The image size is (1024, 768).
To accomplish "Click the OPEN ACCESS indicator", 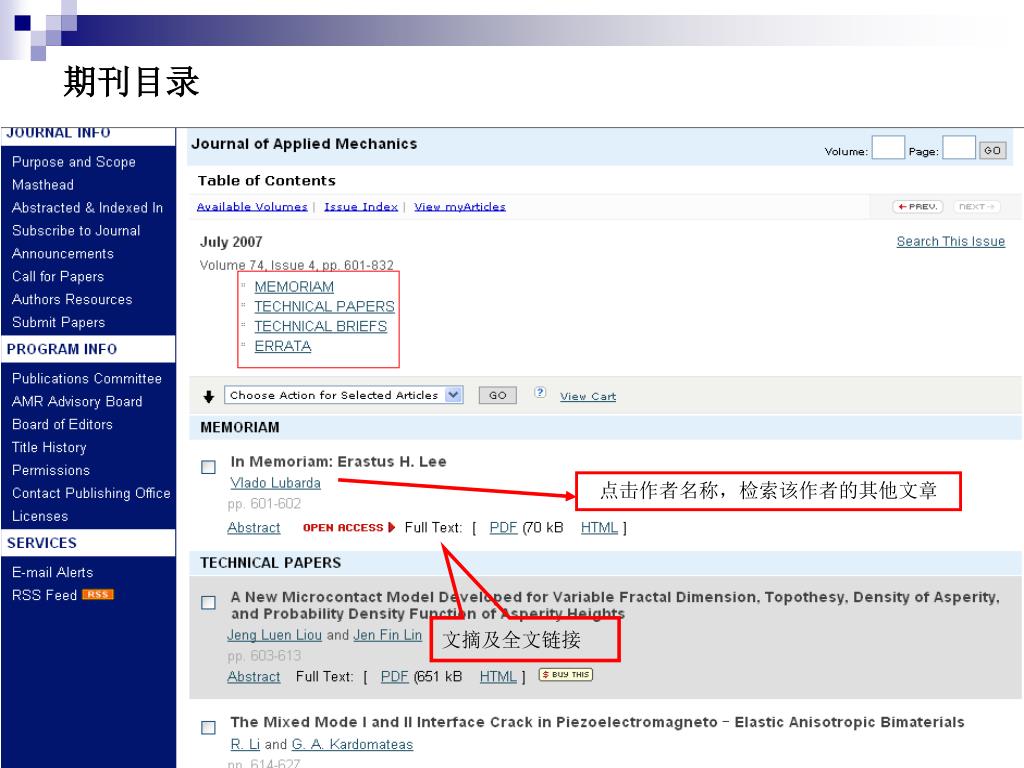I will click(349, 528).
